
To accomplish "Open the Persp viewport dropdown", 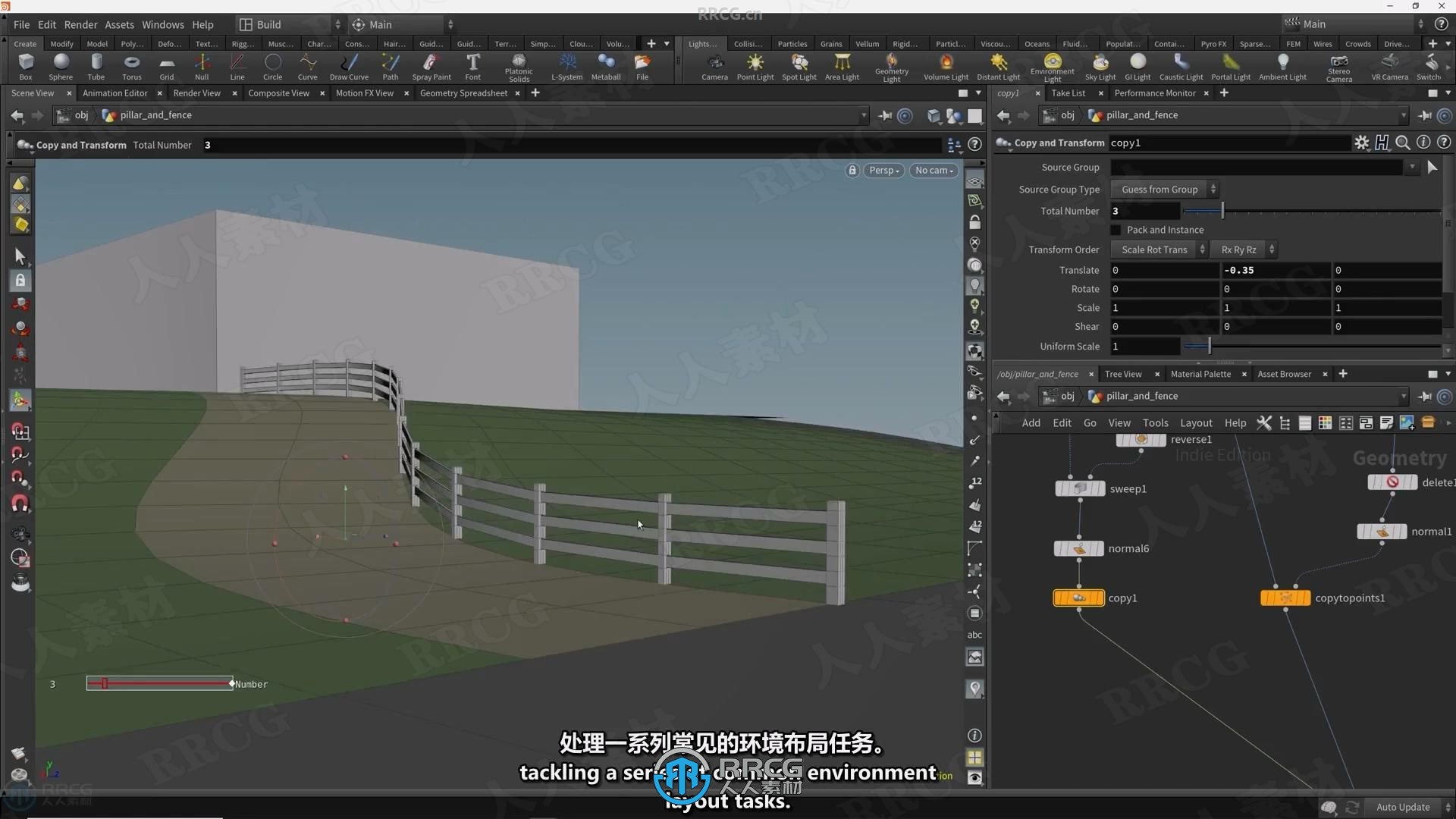I will [884, 171].
